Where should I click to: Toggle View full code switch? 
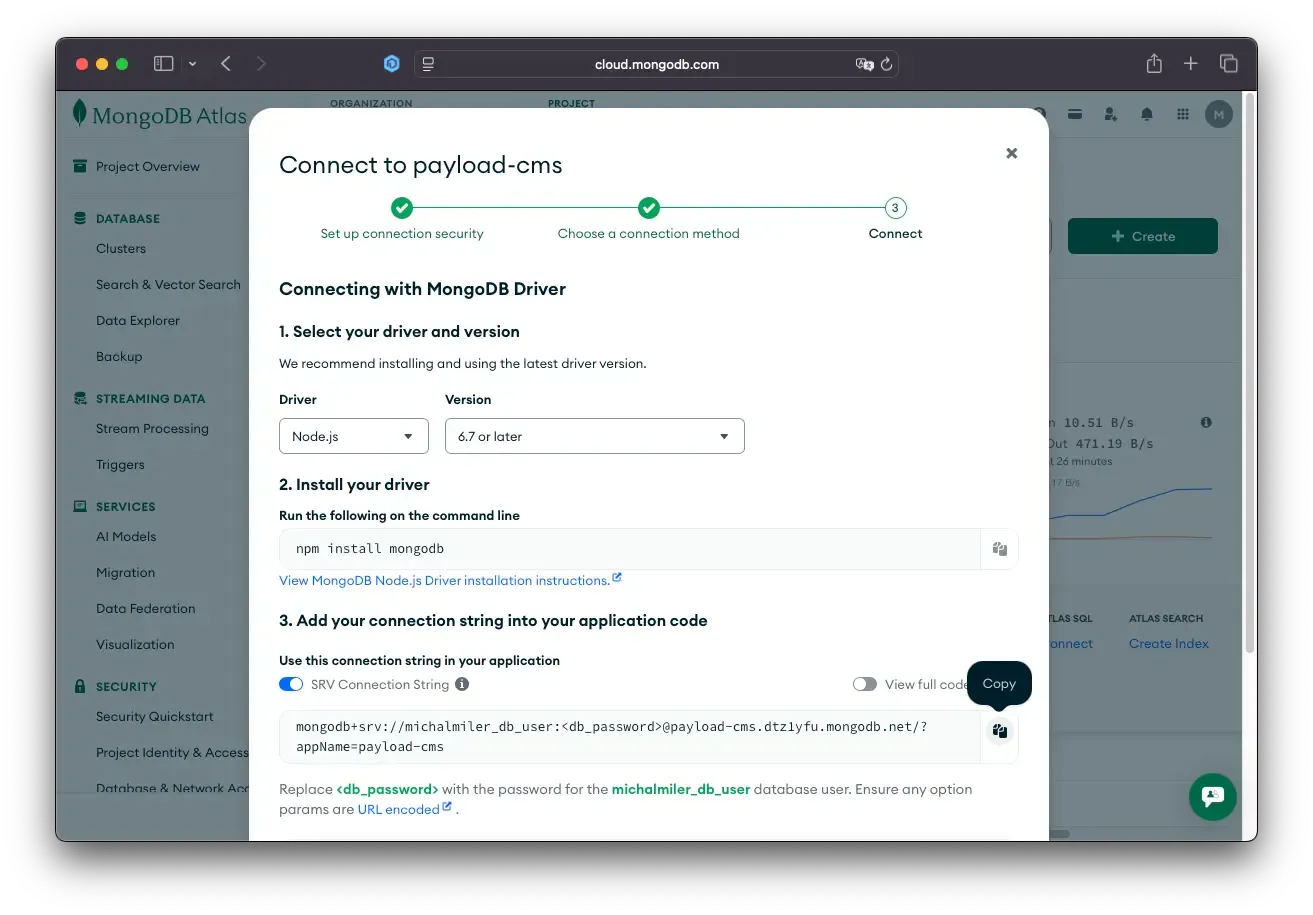(865, 684)
